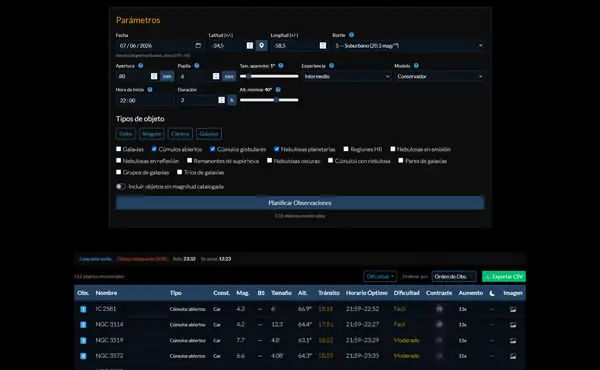Open image icon for IC 2581 row
Viewport: 600px width, 370px height.
(513, 309)
